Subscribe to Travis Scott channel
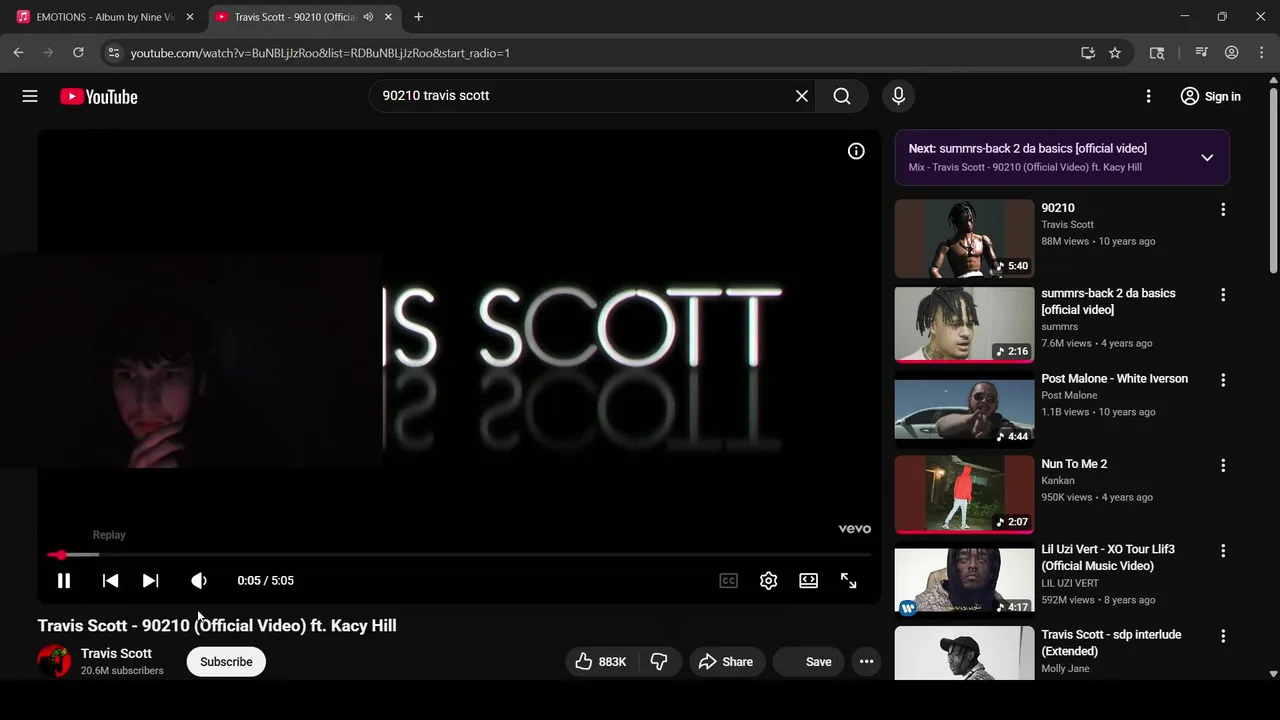 pos(226,662)
